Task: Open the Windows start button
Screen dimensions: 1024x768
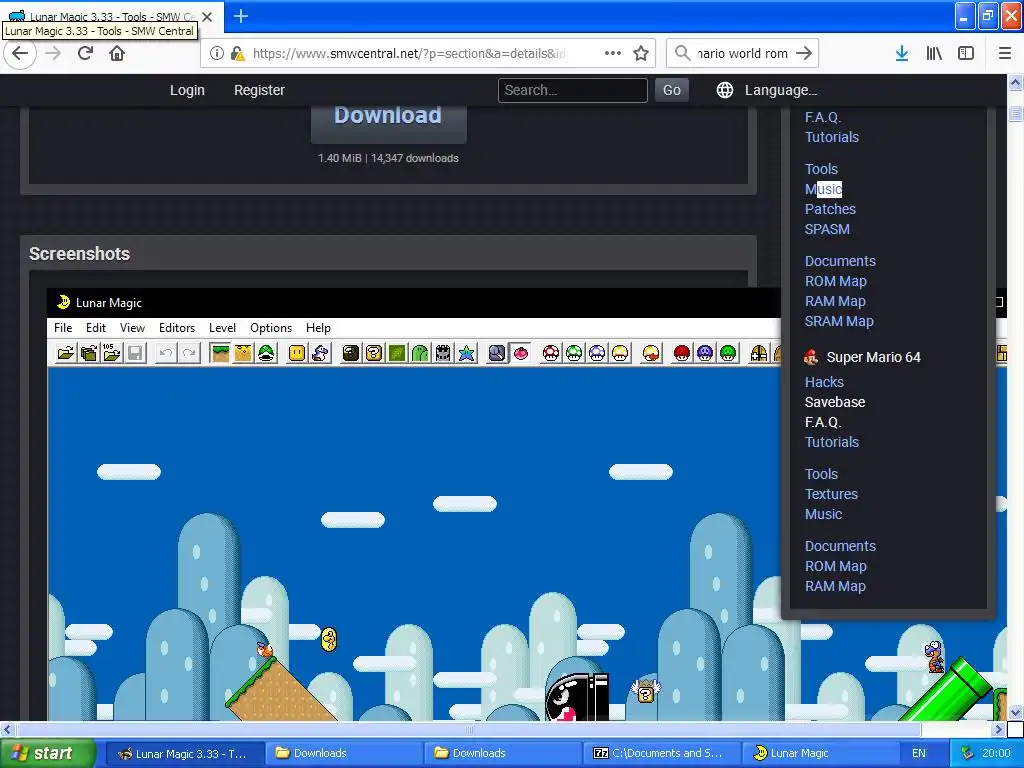Action: point(47,753)
